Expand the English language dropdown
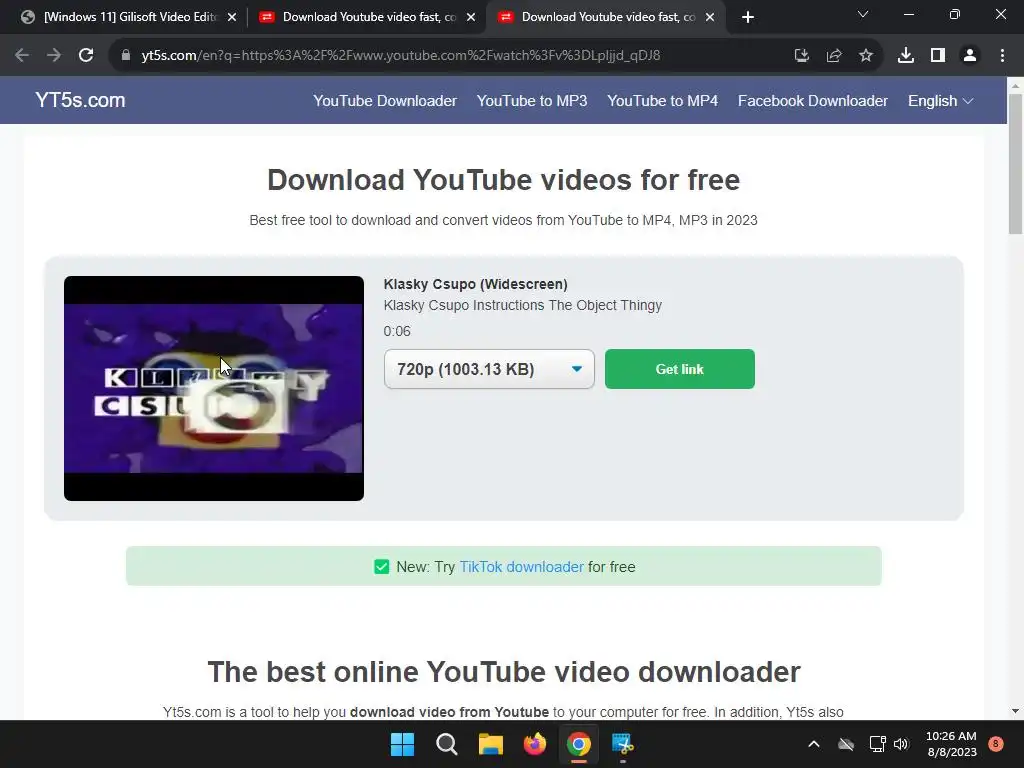1024x768 pixels. (x=940, y=101)
